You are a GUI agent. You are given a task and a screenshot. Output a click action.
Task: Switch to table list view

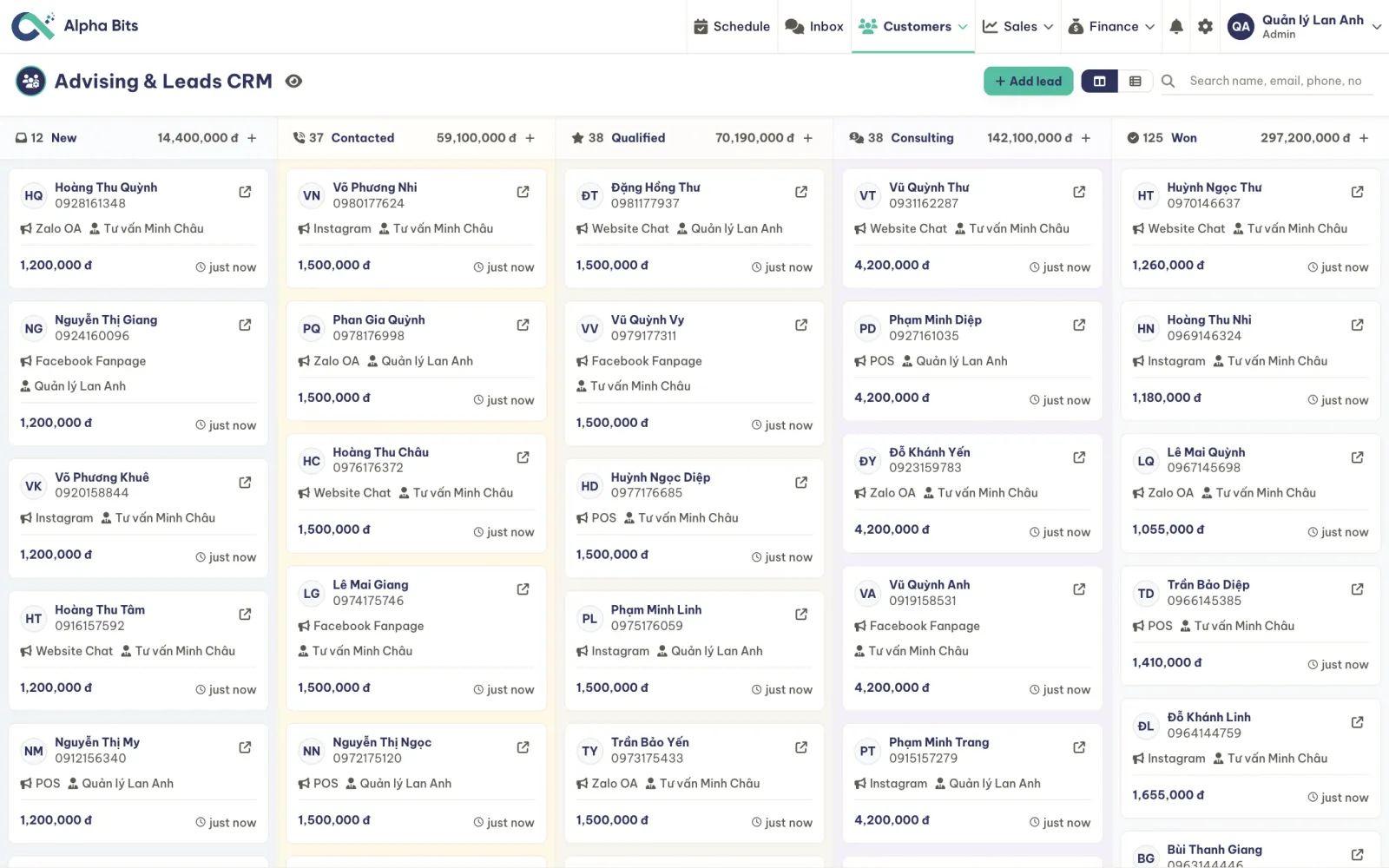(1135, 81)
